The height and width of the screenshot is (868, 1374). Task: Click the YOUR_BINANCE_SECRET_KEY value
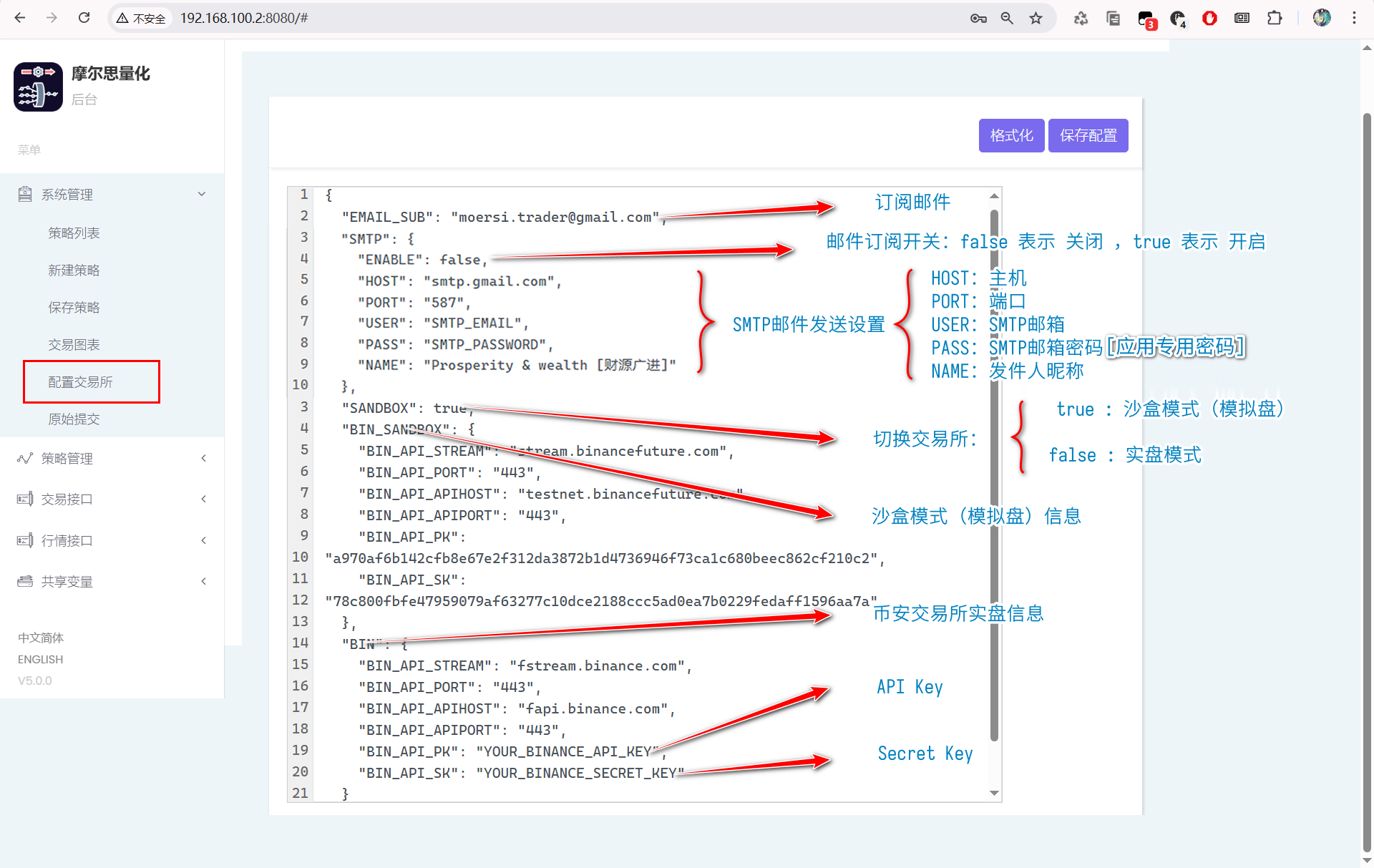point(580,773)
